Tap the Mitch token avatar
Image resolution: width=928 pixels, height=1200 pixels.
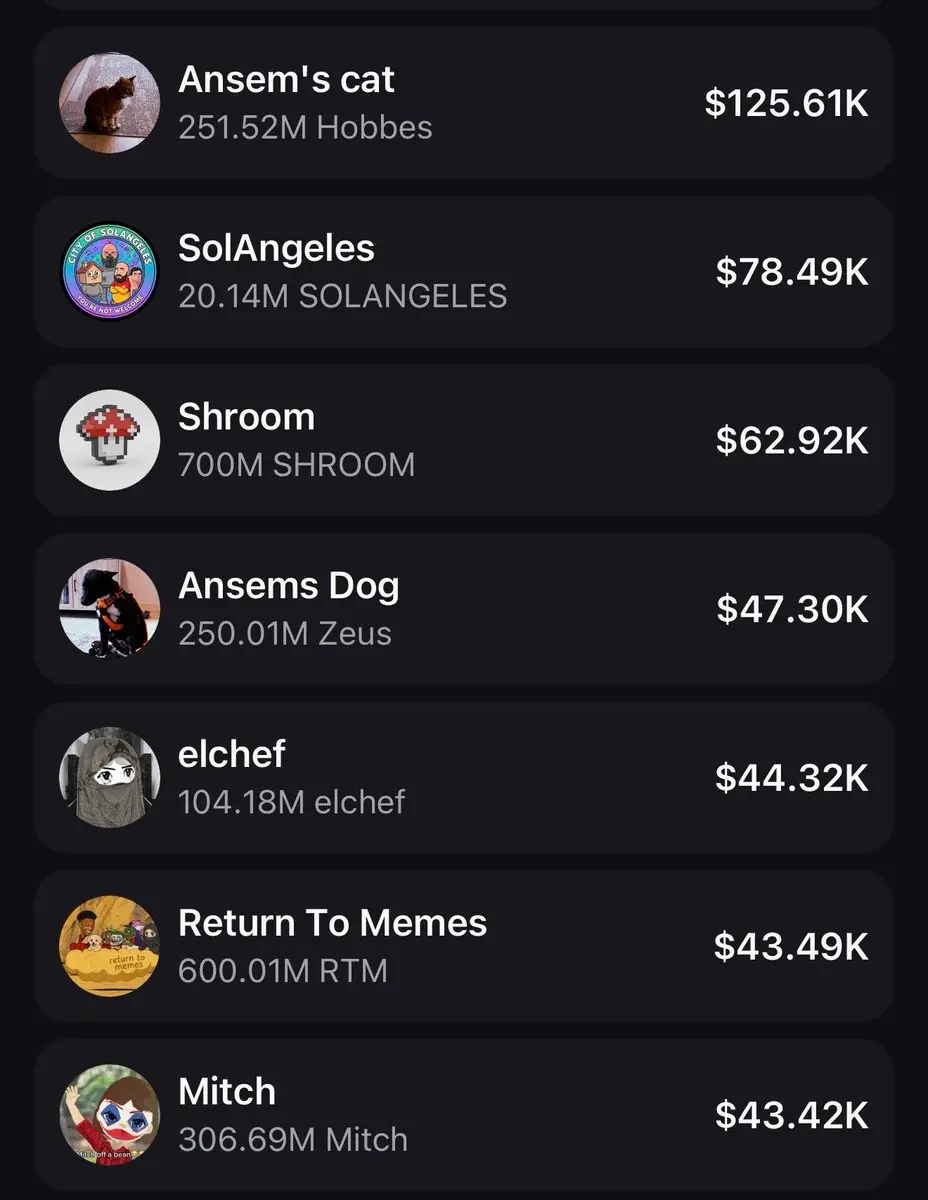pos(109,1113)
